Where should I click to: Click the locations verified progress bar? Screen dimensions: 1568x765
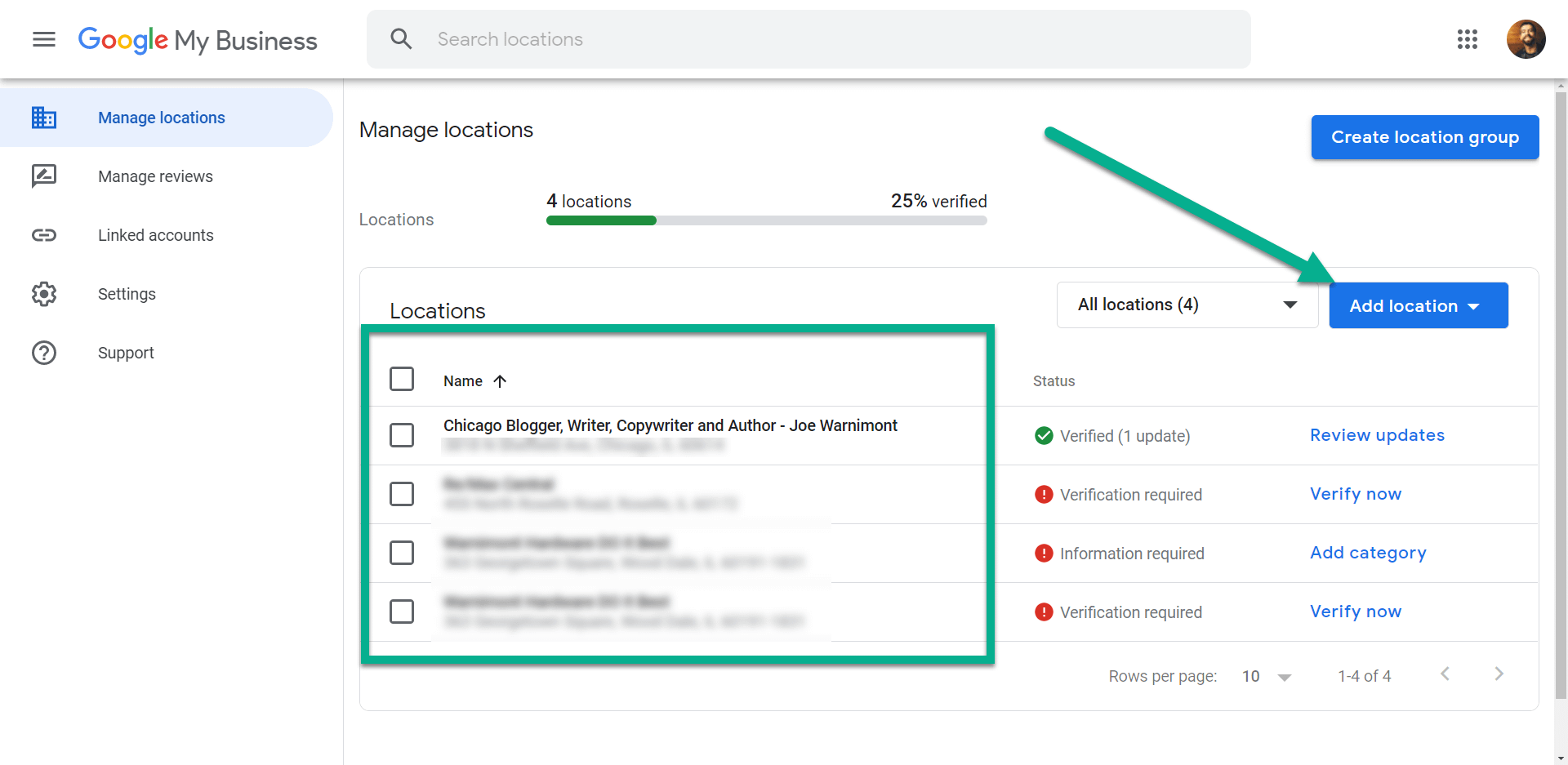766,220
